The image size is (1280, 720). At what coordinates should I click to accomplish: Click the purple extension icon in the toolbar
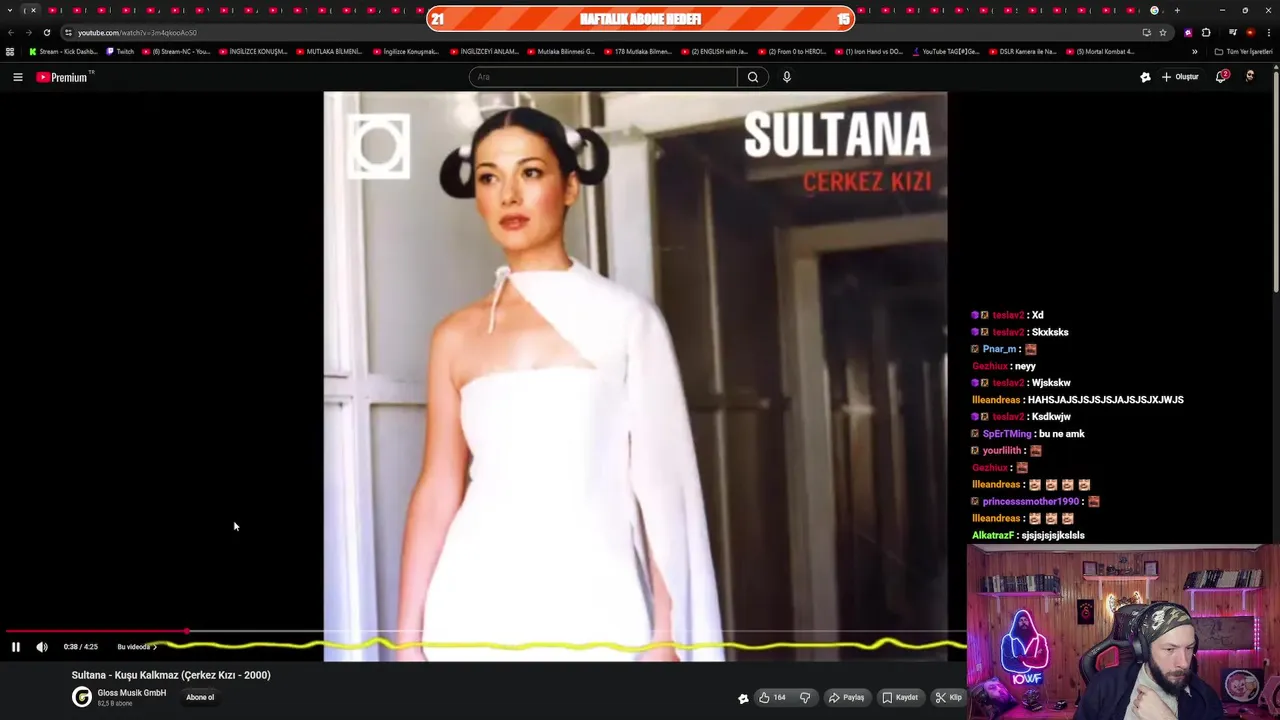pyautogui.click(x=1188, y=32)
